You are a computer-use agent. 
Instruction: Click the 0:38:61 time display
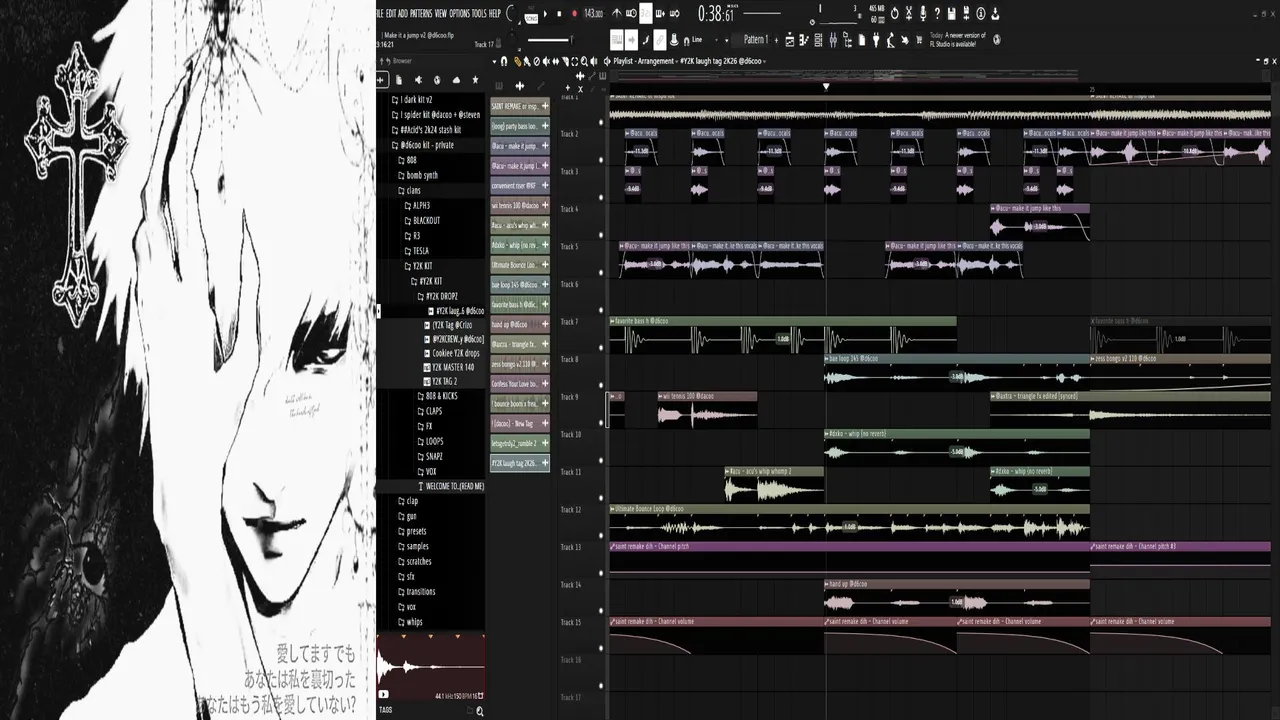(716, 14)
